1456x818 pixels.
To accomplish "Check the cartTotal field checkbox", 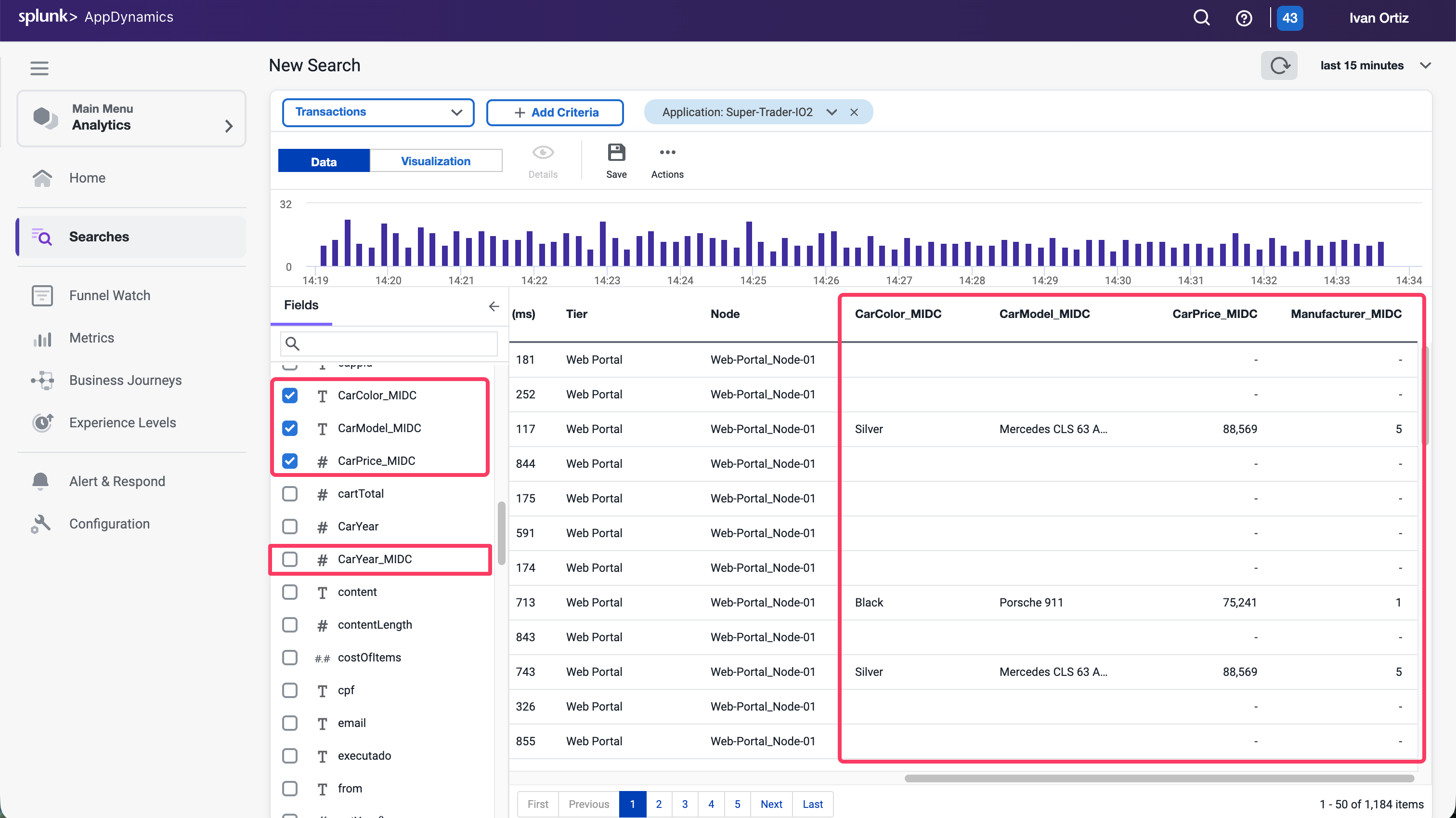I will click(x=290, y=494).
